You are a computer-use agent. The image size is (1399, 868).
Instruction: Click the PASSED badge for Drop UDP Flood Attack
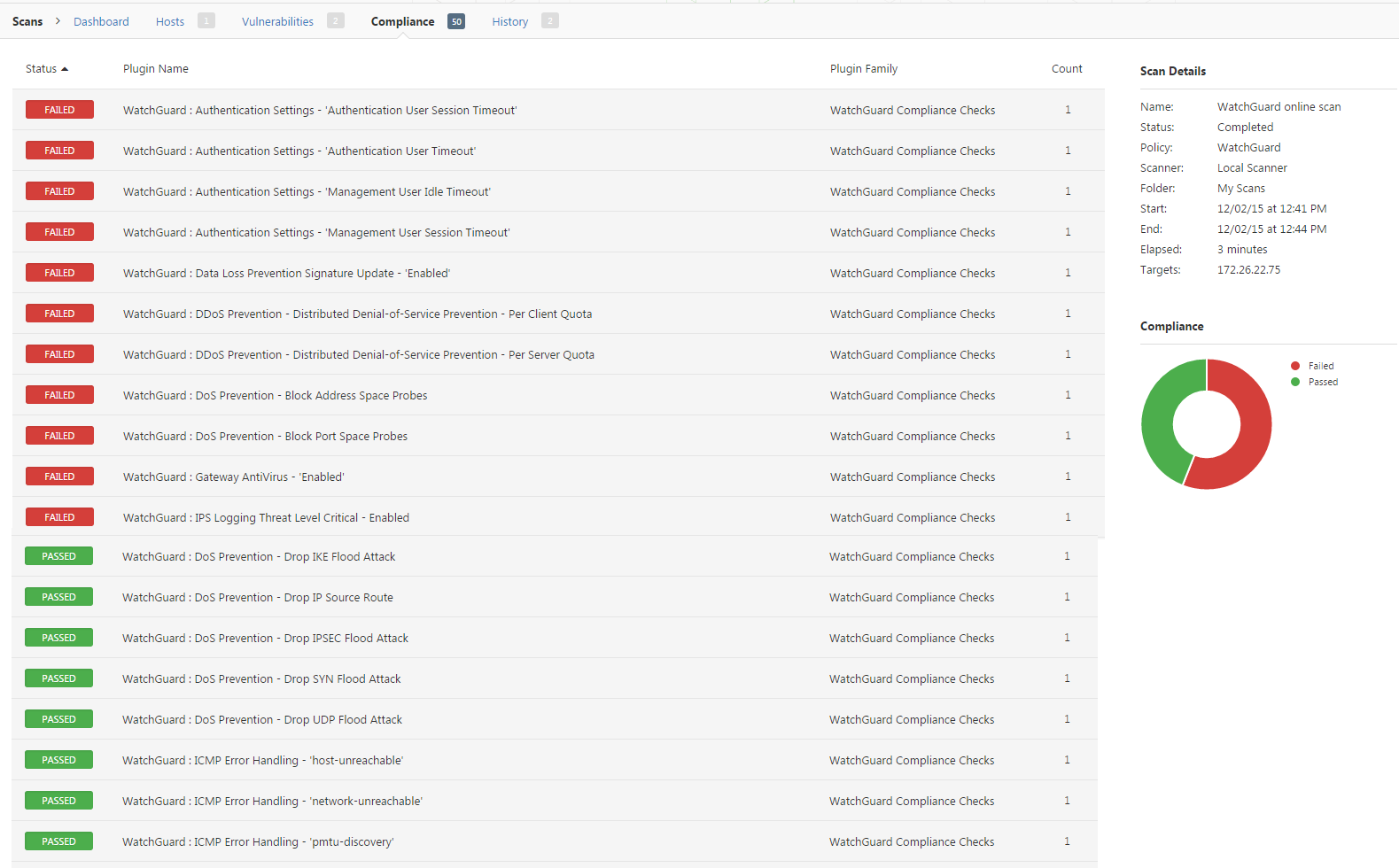point(58,719)
